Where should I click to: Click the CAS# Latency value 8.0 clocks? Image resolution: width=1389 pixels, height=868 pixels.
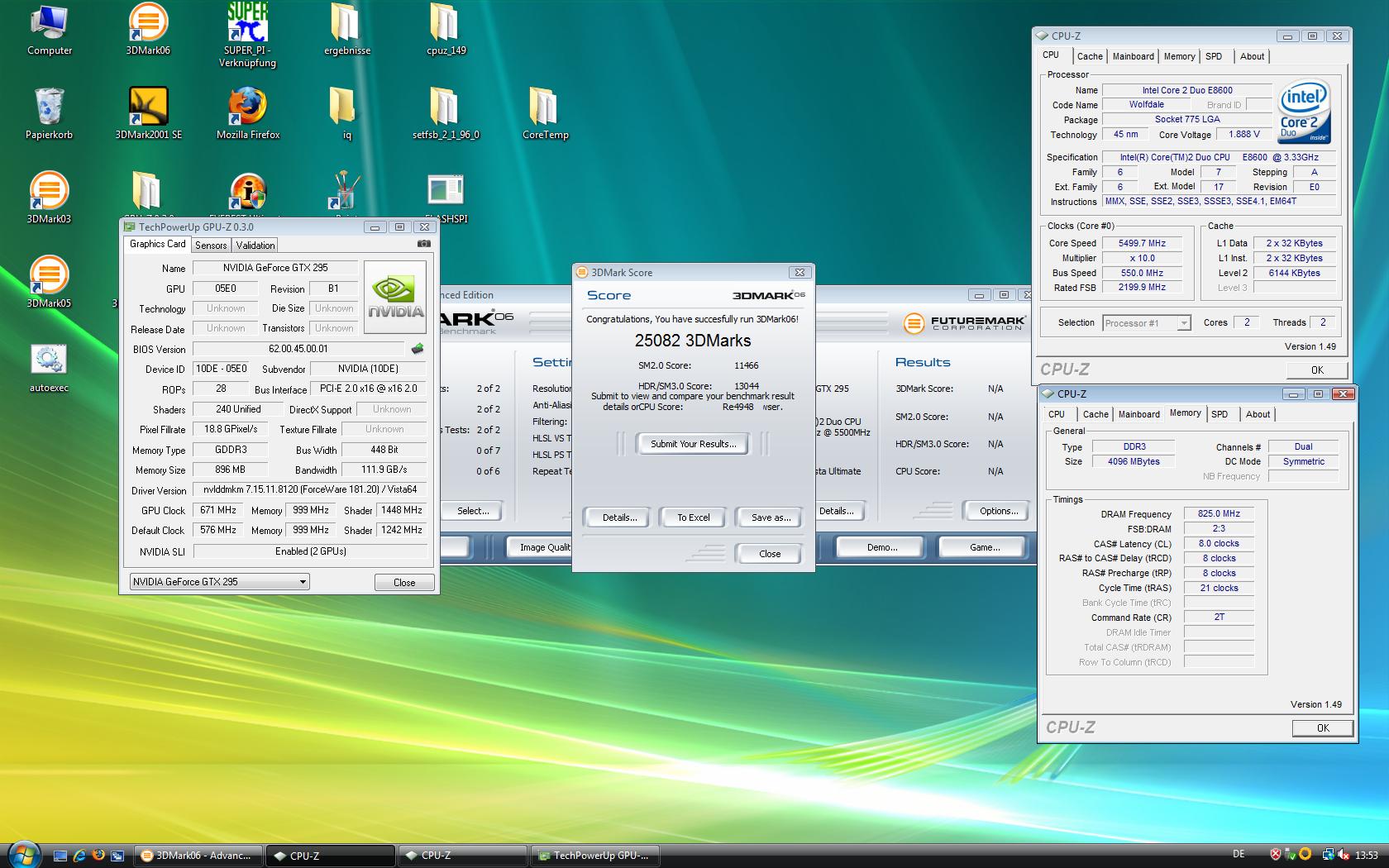(x=1219, y=544)
